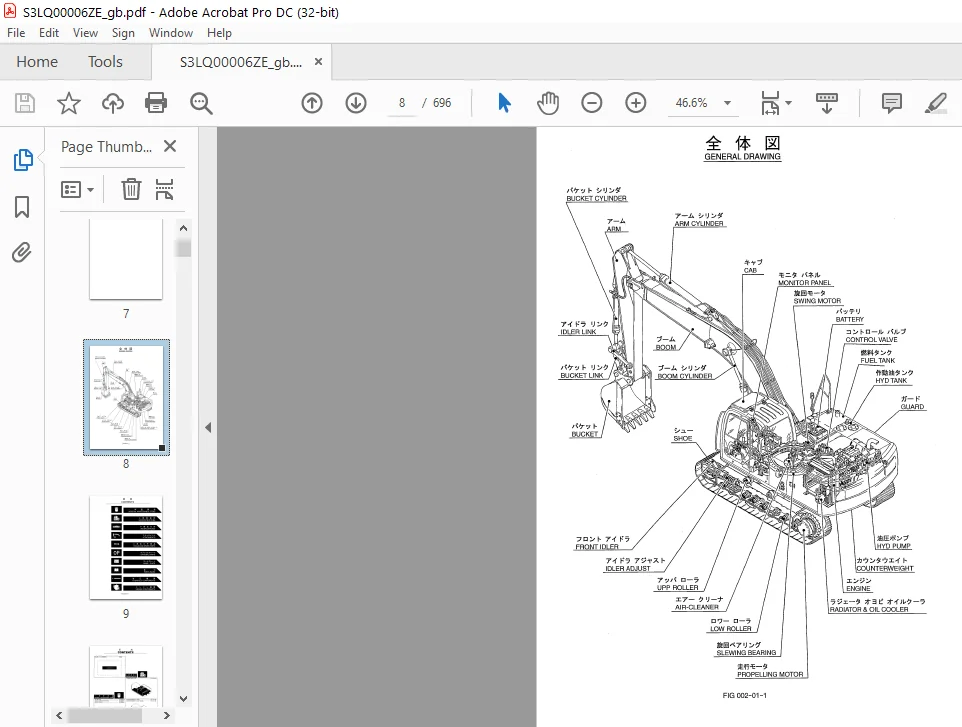Image resolution: width=962 pixels, height=727 pixels.
Task: Select the thumbnail below page 9
Action: point(126,675)
